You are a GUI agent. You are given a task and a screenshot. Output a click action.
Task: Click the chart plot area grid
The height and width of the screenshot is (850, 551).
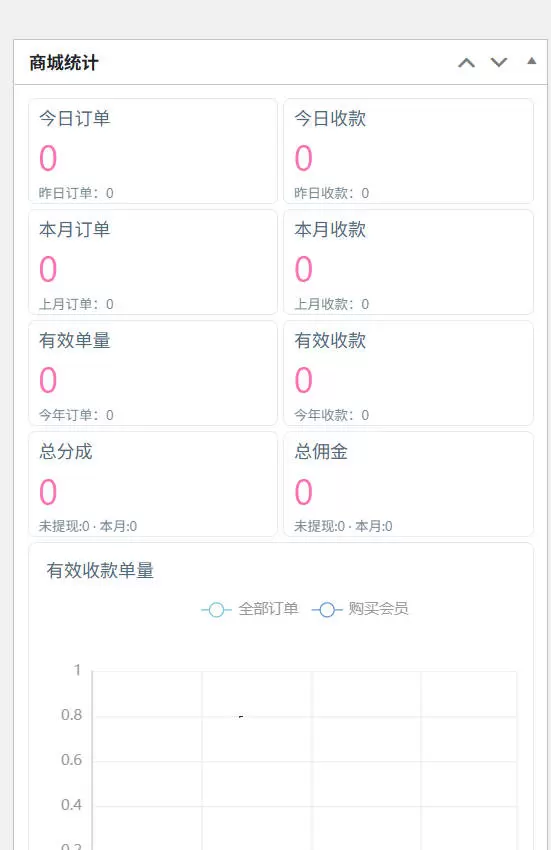coord(305,760)
